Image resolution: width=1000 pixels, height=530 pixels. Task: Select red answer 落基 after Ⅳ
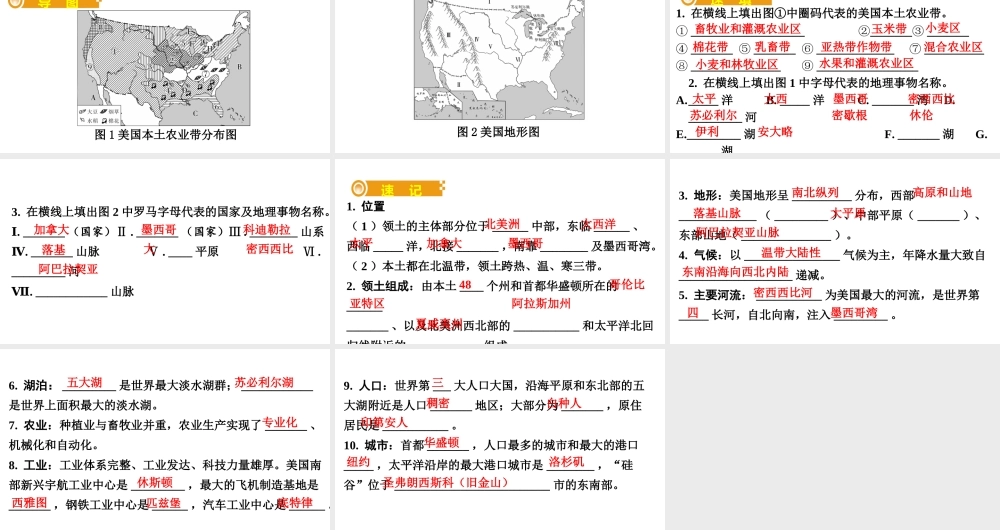[x=54, y=250]
